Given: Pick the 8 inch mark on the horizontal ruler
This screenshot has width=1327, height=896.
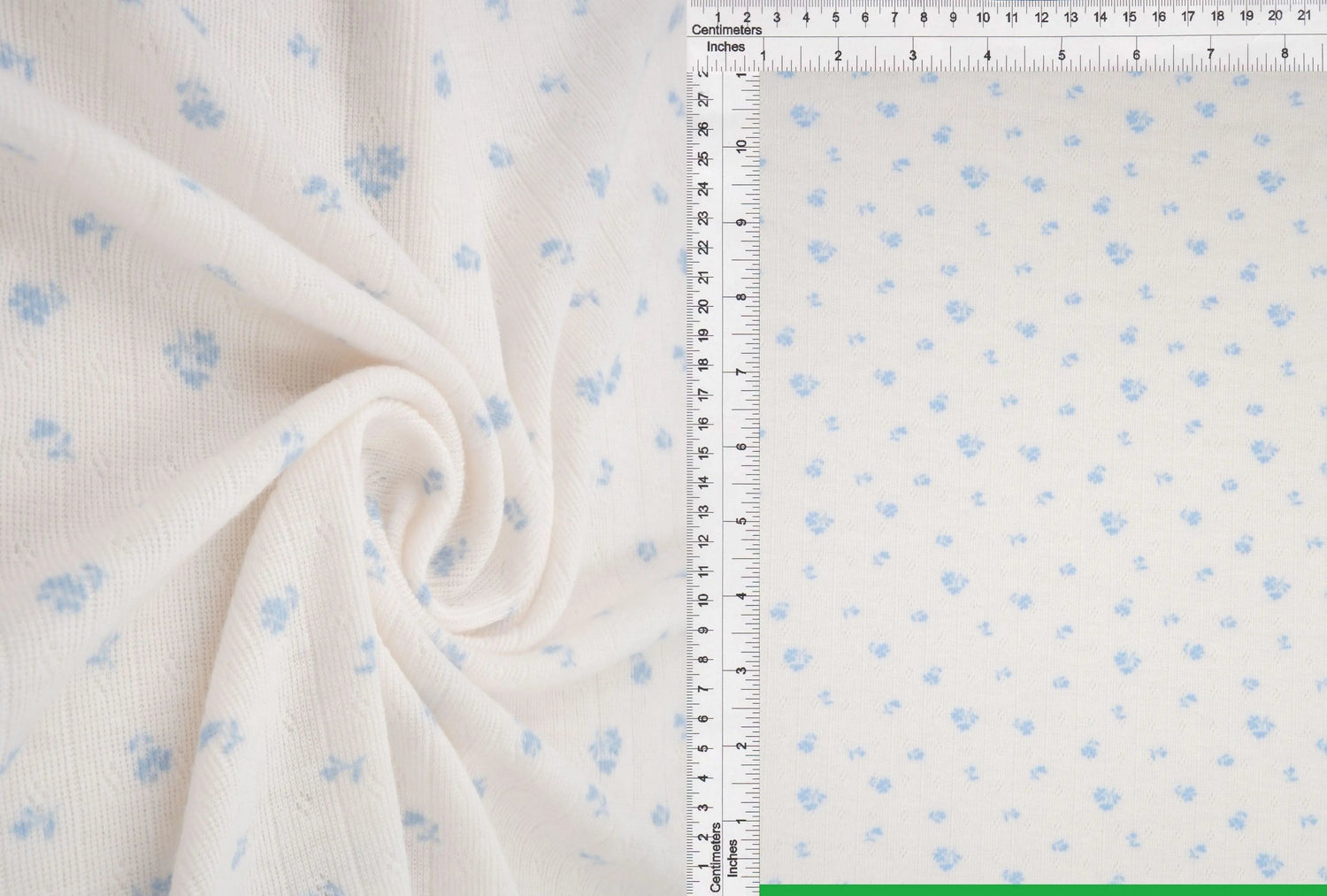Looking at the screenshot, I should [x=1285, y=55].
